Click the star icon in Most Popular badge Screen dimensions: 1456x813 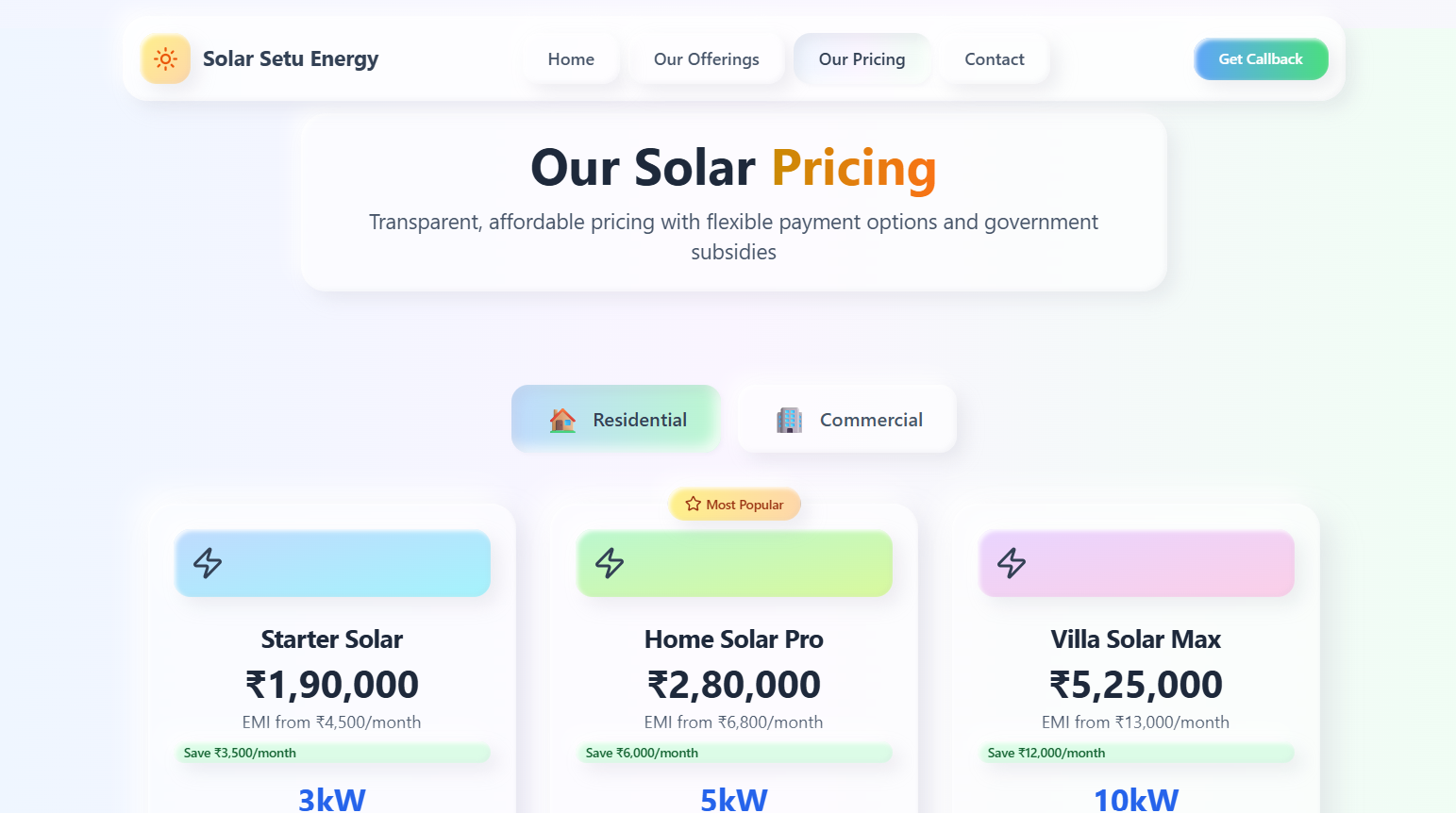tap(694, 505)
